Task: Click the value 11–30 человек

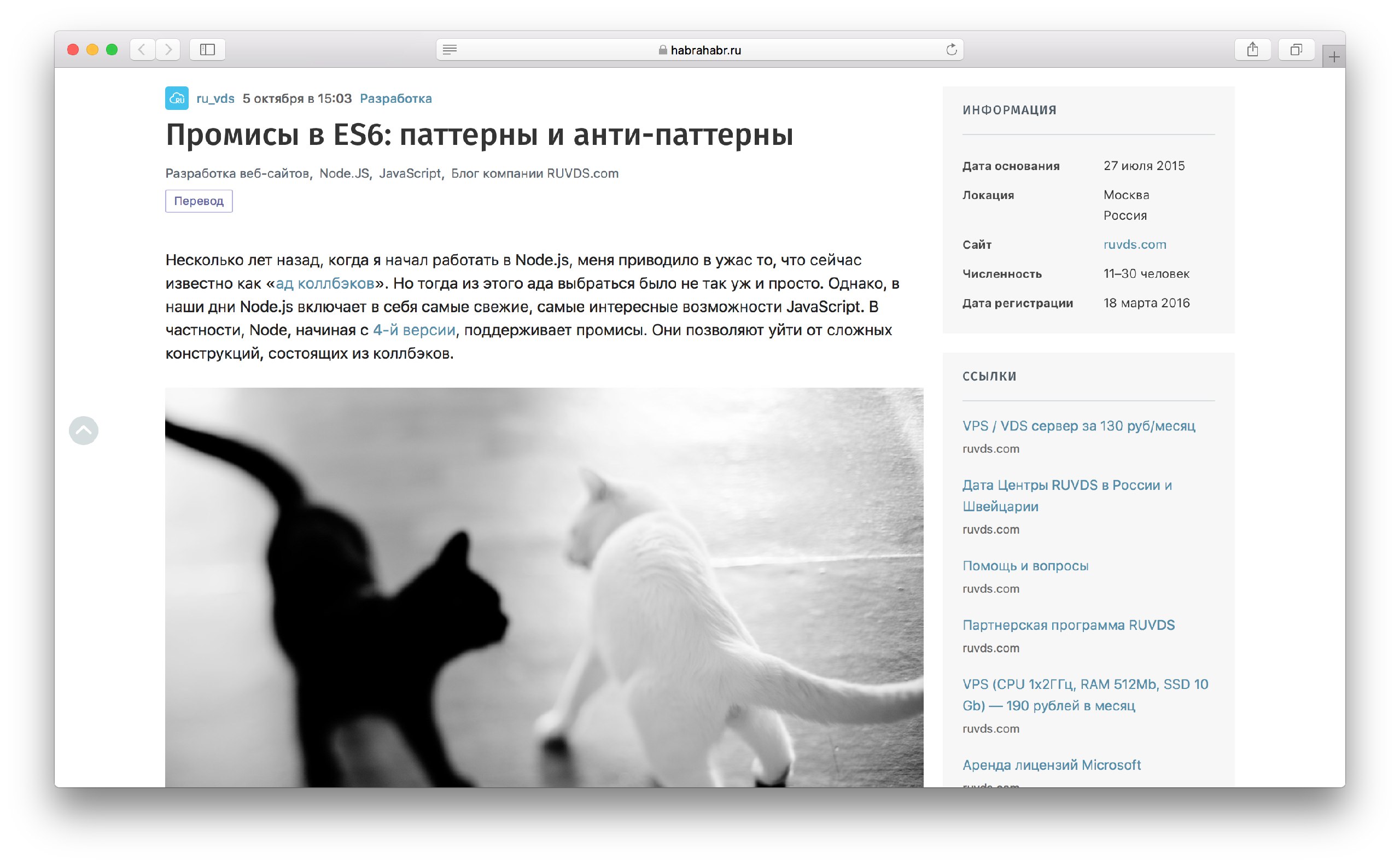Action: (1147, 274)
